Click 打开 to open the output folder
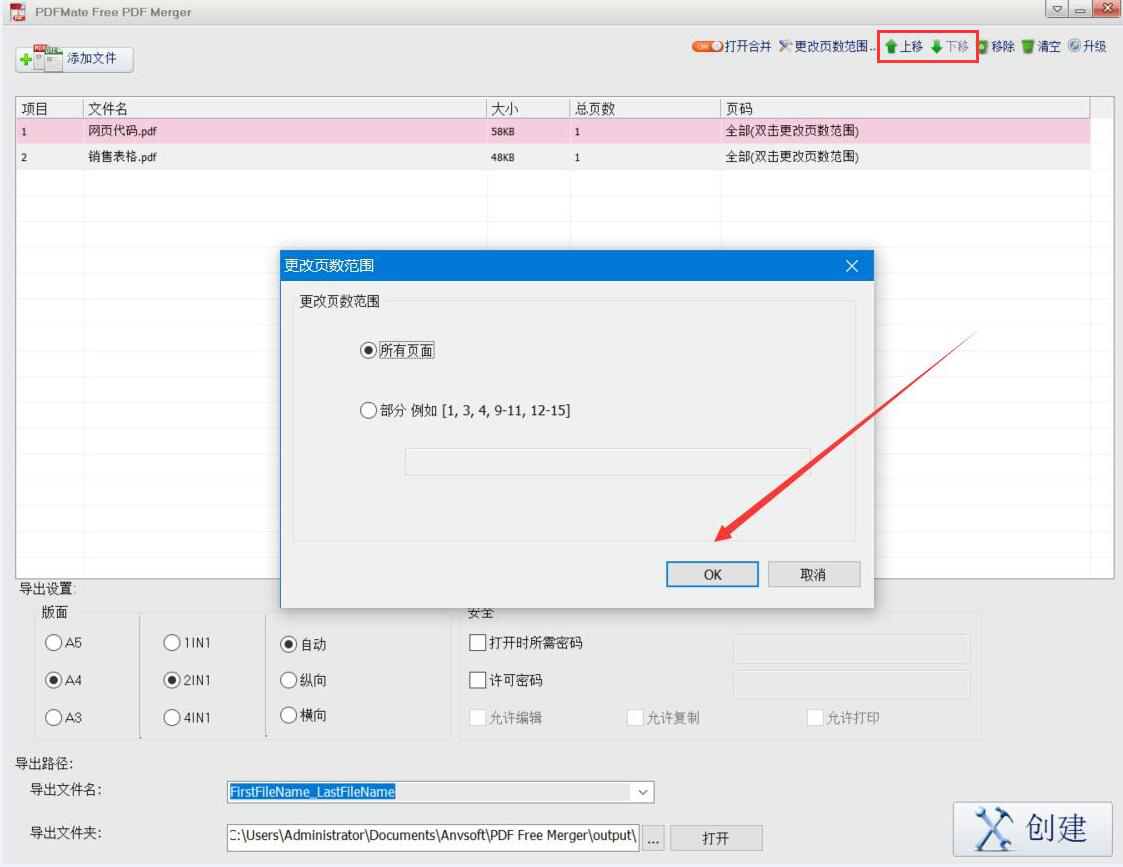Viewport: 1123px width, 867px height. [x=715, y=838]
